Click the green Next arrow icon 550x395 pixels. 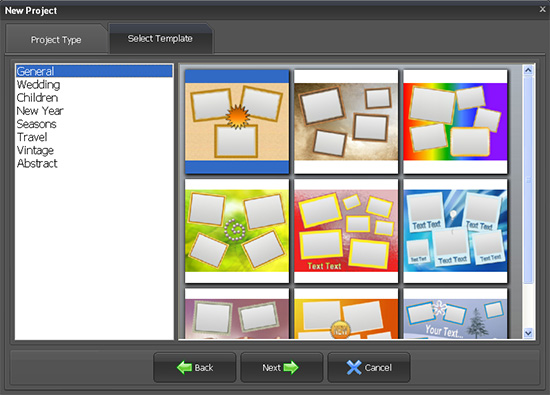click(x=291, y=368)
